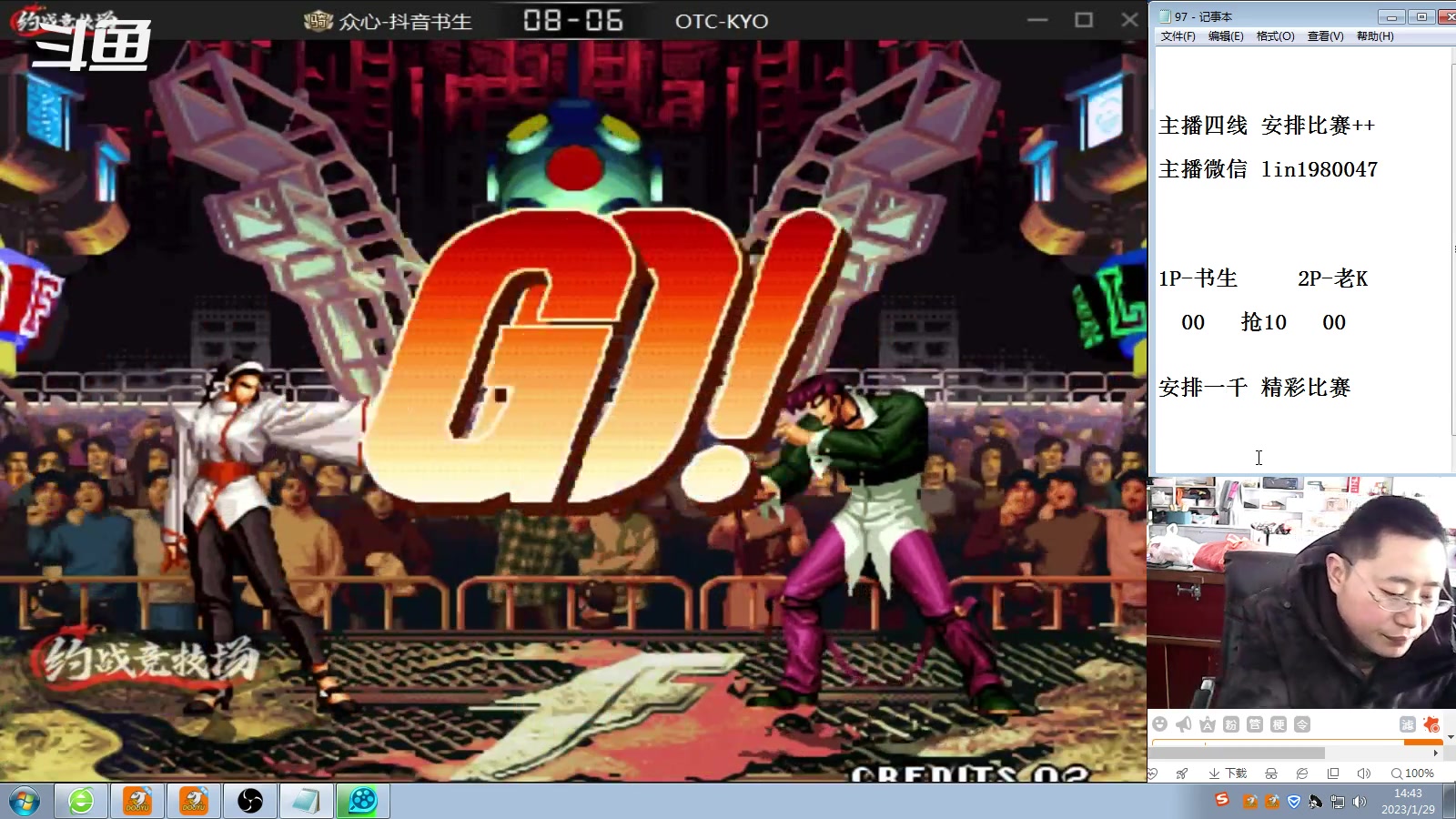This screenshot has height=819, width=1456.
Task: Click the rocket accelerate icon in browser status bar
Action: (1182, 773)
